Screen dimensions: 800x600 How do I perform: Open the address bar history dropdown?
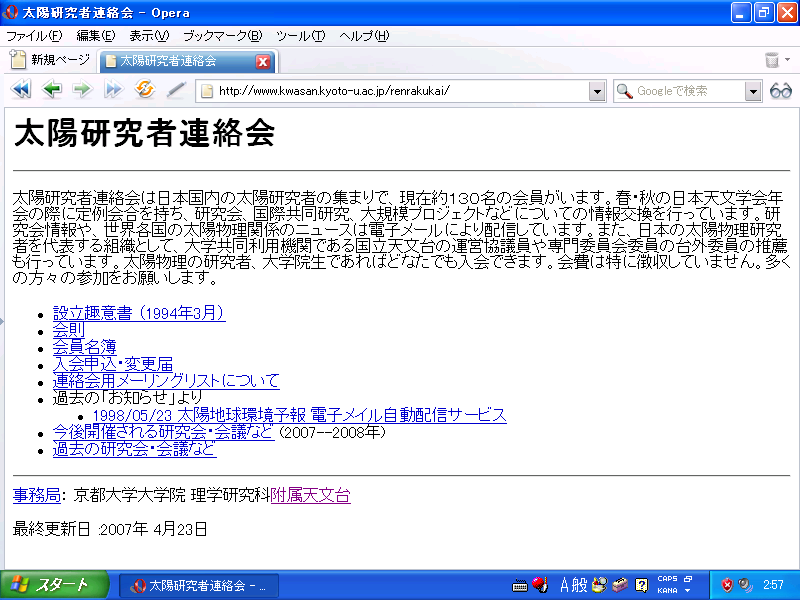tap(597, 91)
